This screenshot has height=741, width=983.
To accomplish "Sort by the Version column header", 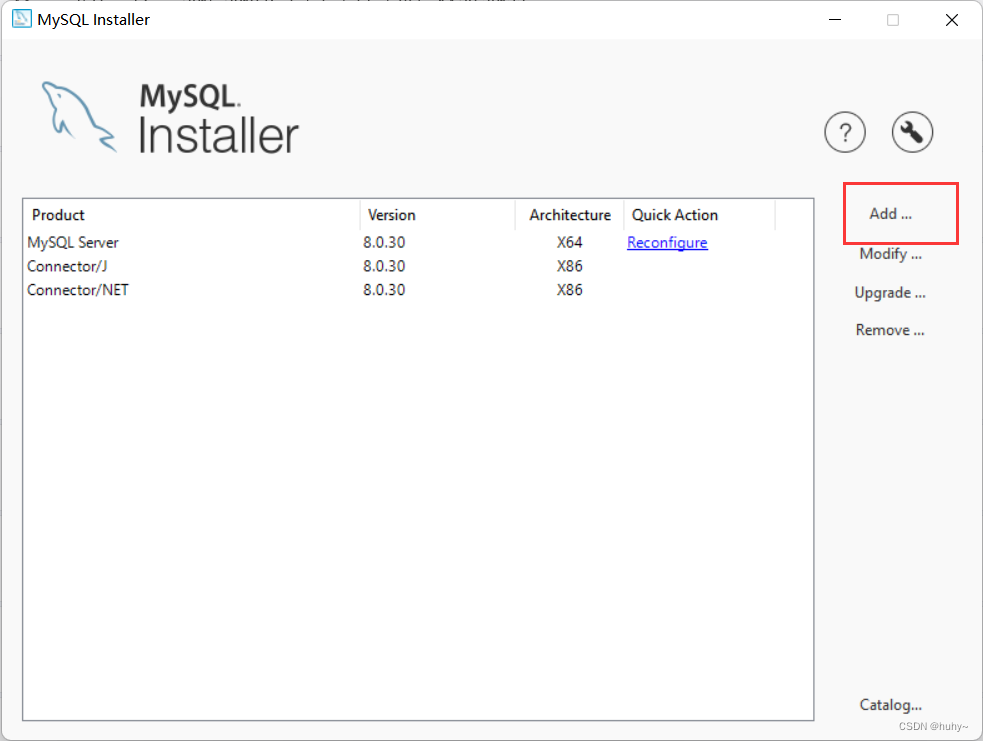I will pos(438,215).
